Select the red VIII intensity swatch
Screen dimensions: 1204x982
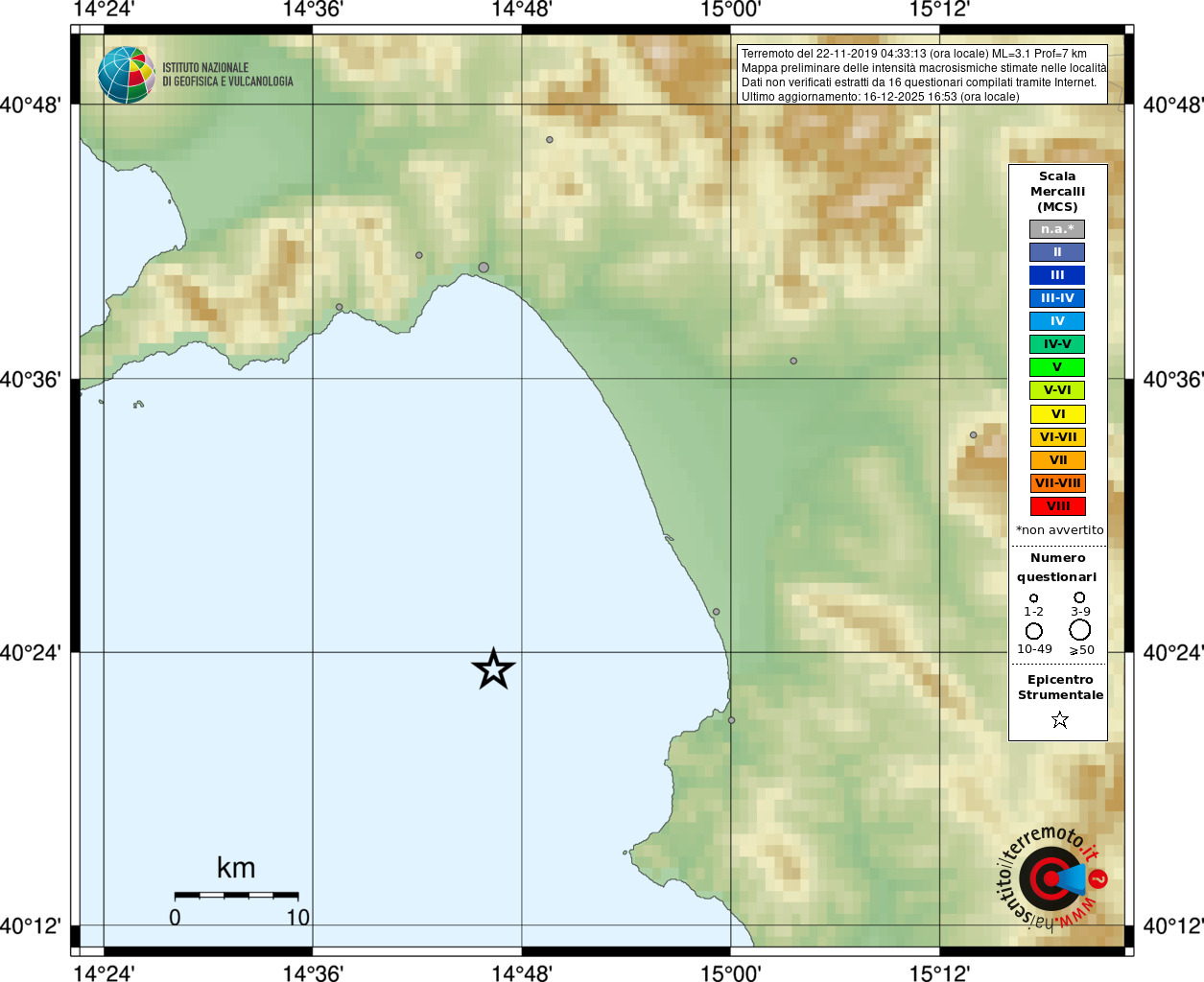(x=1057, y=506)
